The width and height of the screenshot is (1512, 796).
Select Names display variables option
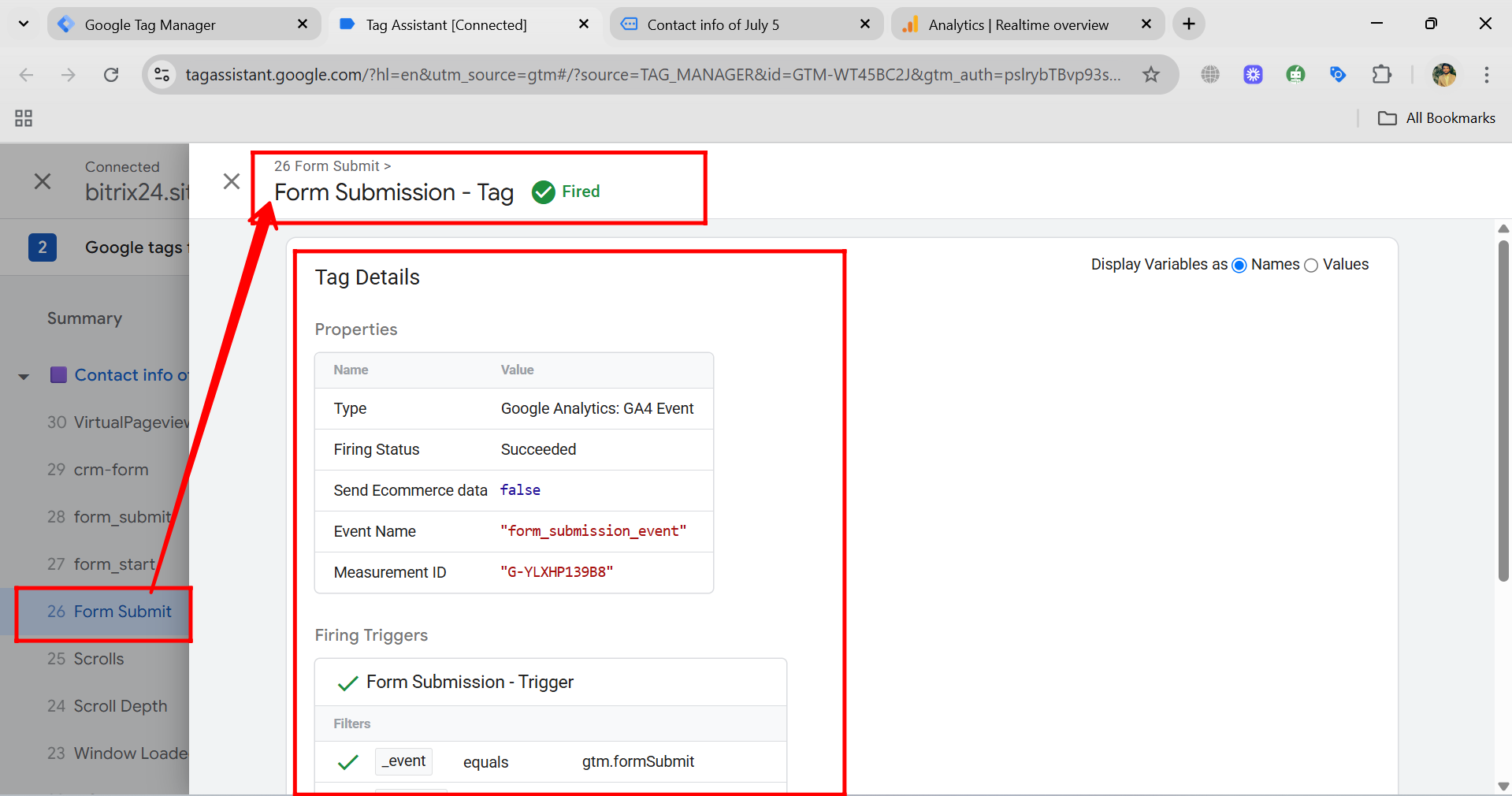click(1239, 265)
